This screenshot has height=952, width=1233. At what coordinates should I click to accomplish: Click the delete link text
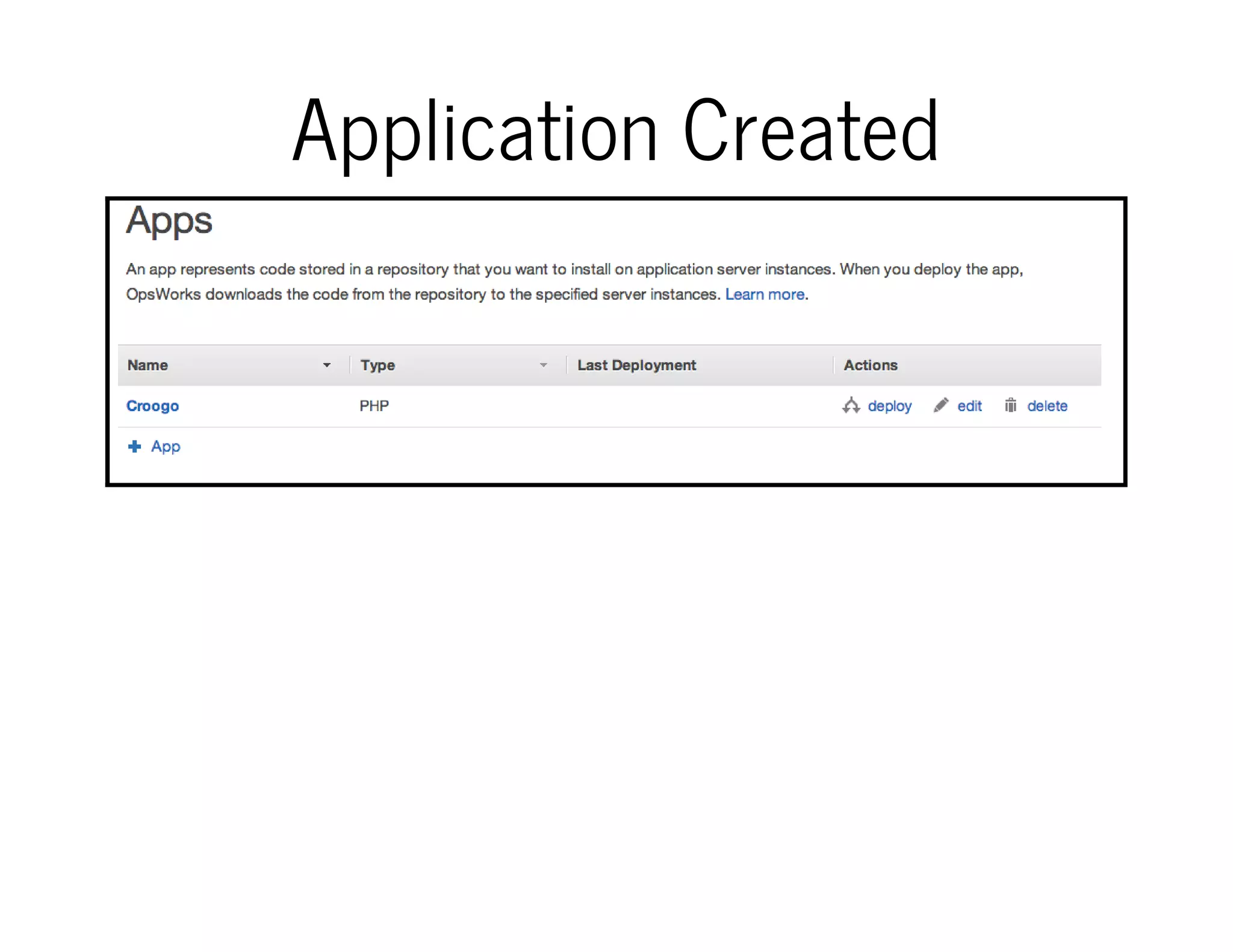[x=1047, y=406]
